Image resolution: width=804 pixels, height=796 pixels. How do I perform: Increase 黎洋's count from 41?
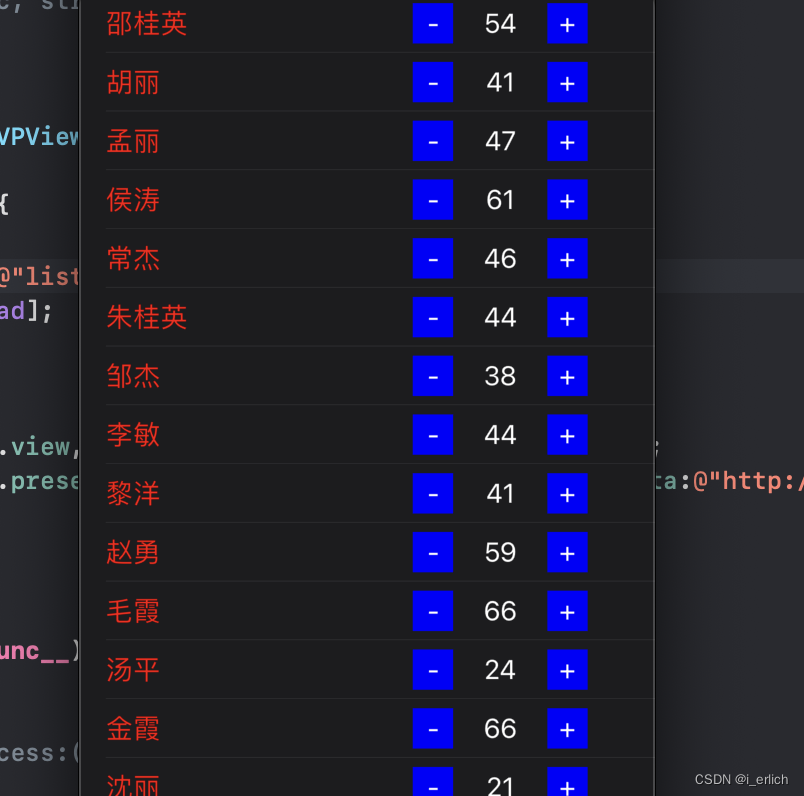tap(567, 493)
